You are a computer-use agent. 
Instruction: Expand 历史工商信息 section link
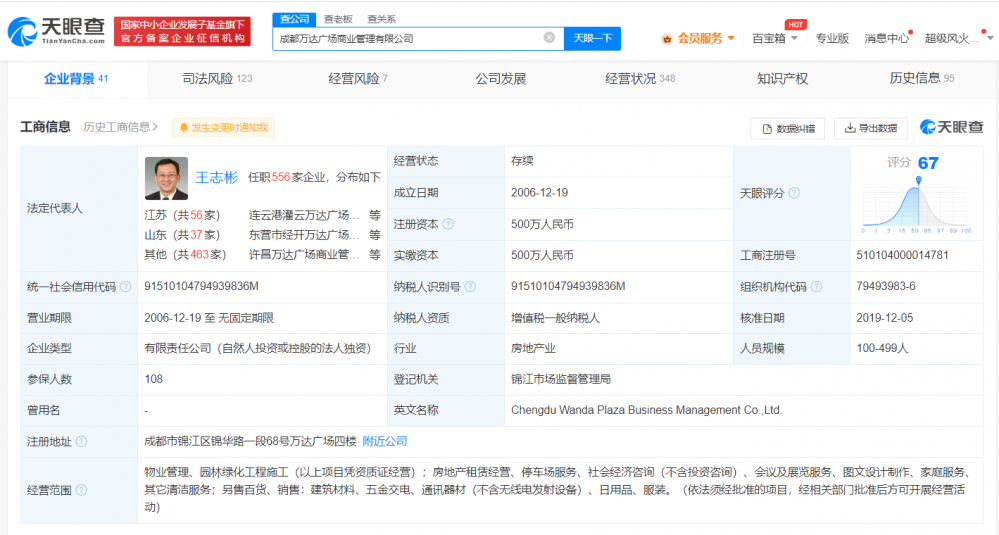coord(121,127)
